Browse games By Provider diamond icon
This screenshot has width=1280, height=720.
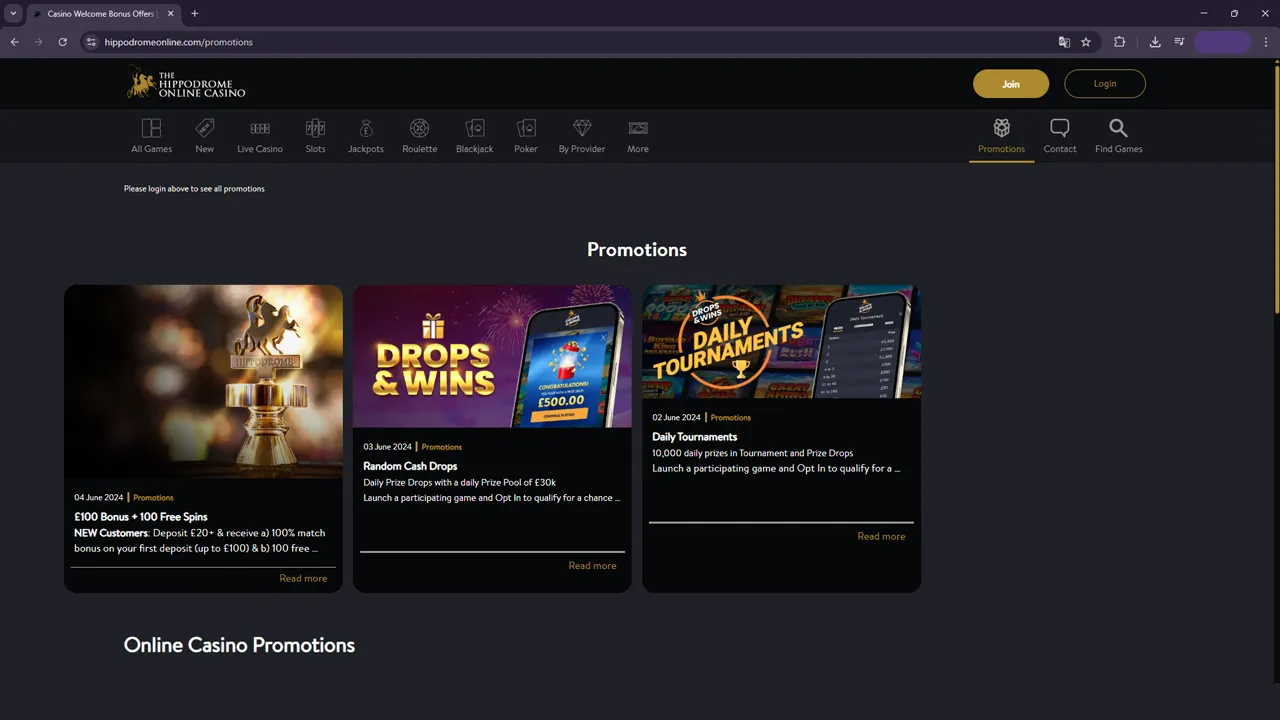coord(582,129)
